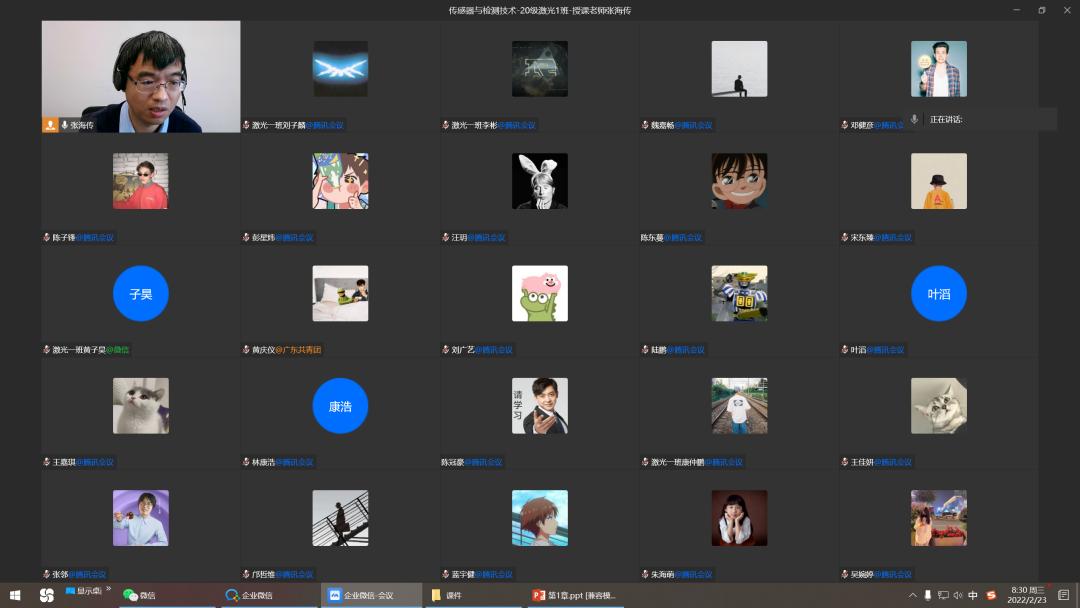This screenshot has width=1080, height=608.
Task: Expand the hidden system tray icons chevron
Action: pos(914,595)
